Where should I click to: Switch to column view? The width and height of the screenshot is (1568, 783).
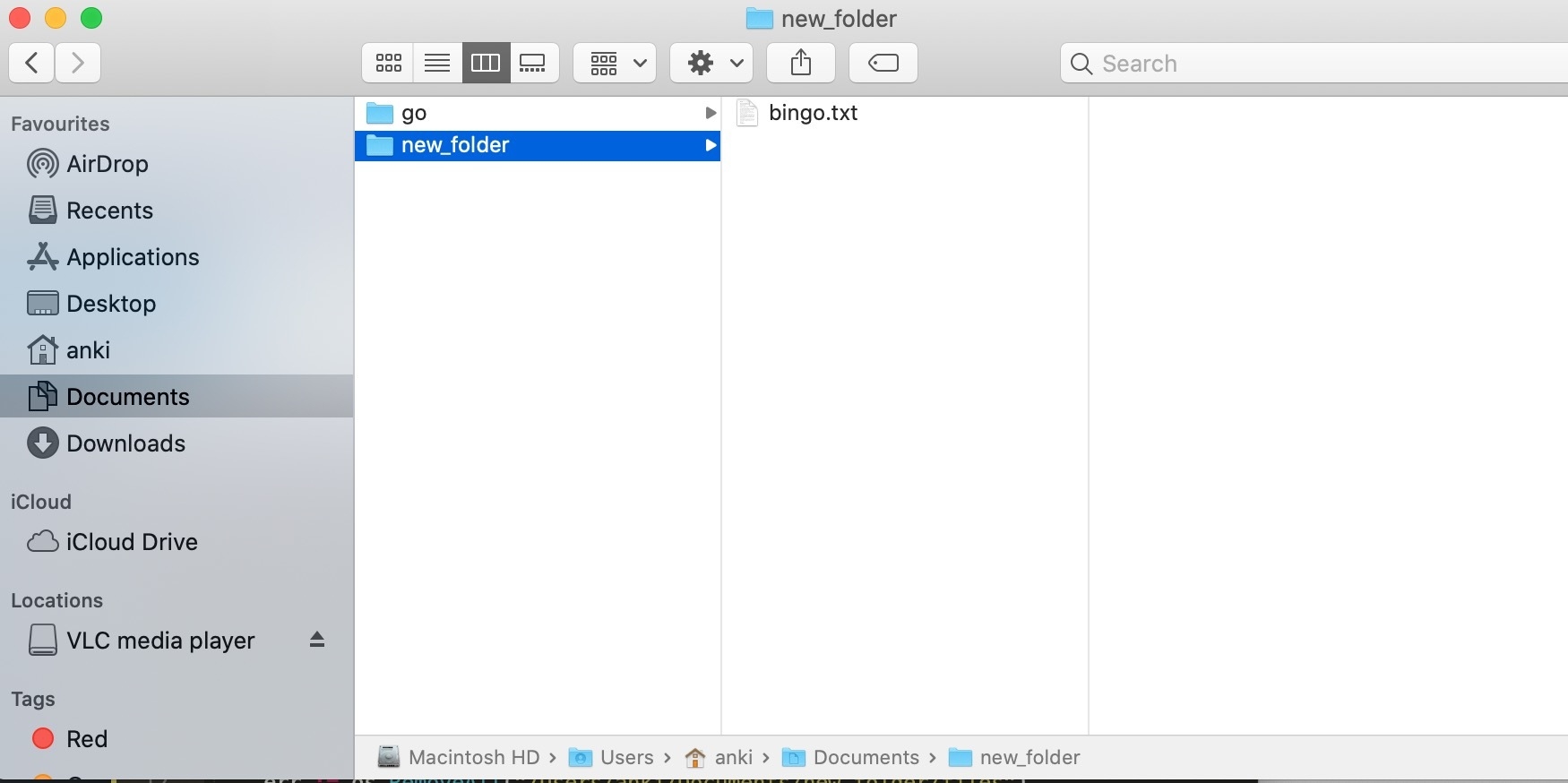486,63
